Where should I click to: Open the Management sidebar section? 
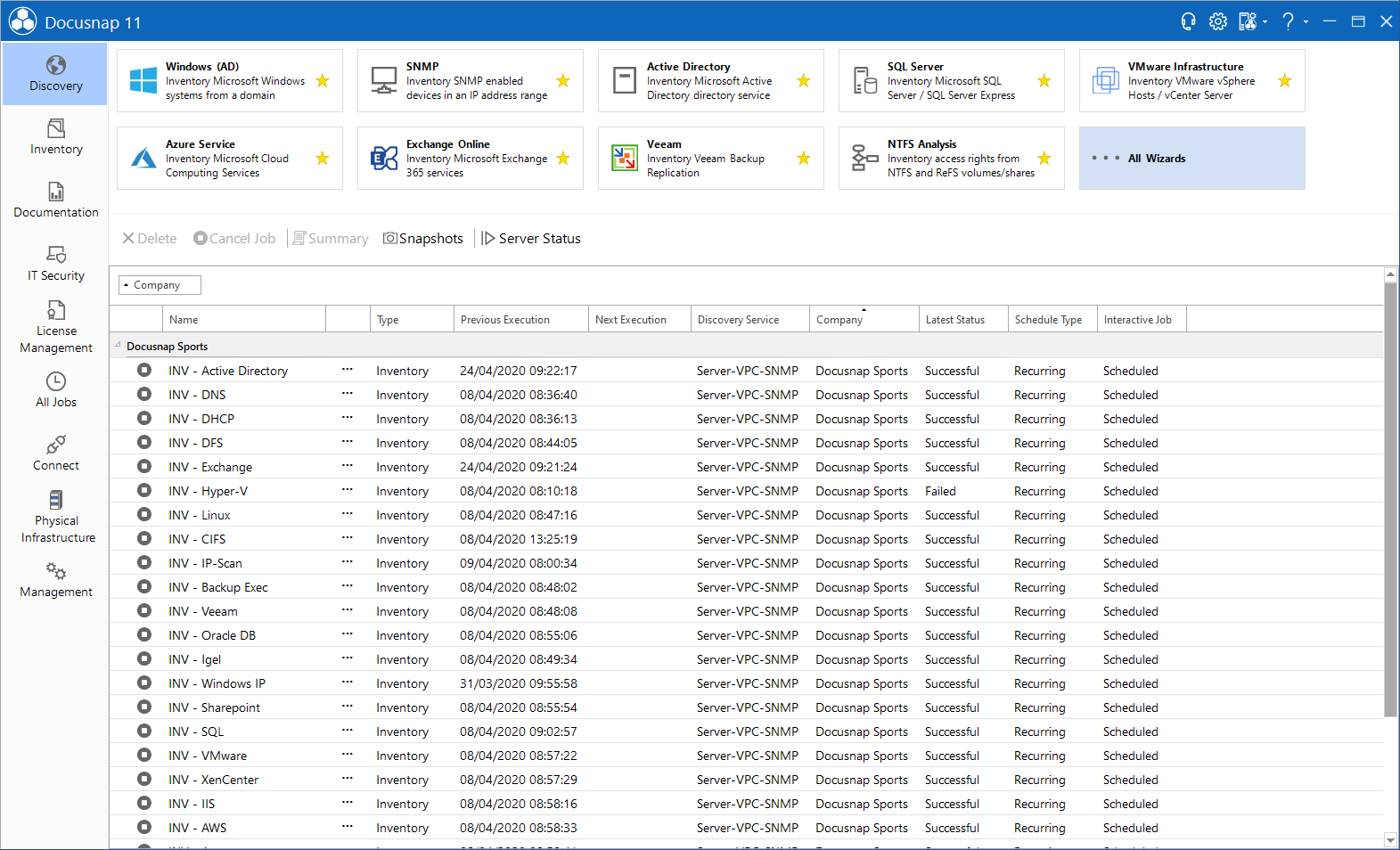55,580
